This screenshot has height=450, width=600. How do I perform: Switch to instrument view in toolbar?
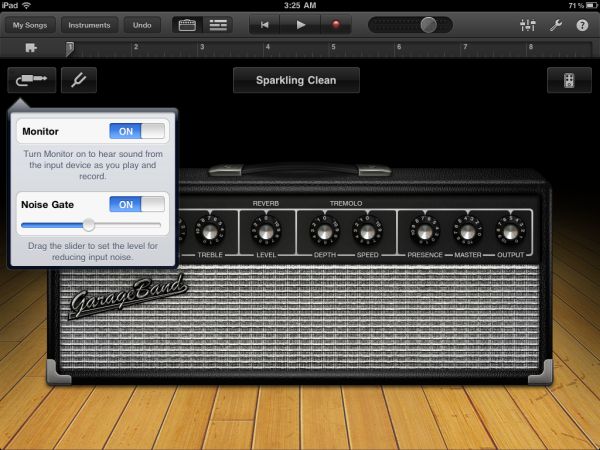[x=187, y=25]
